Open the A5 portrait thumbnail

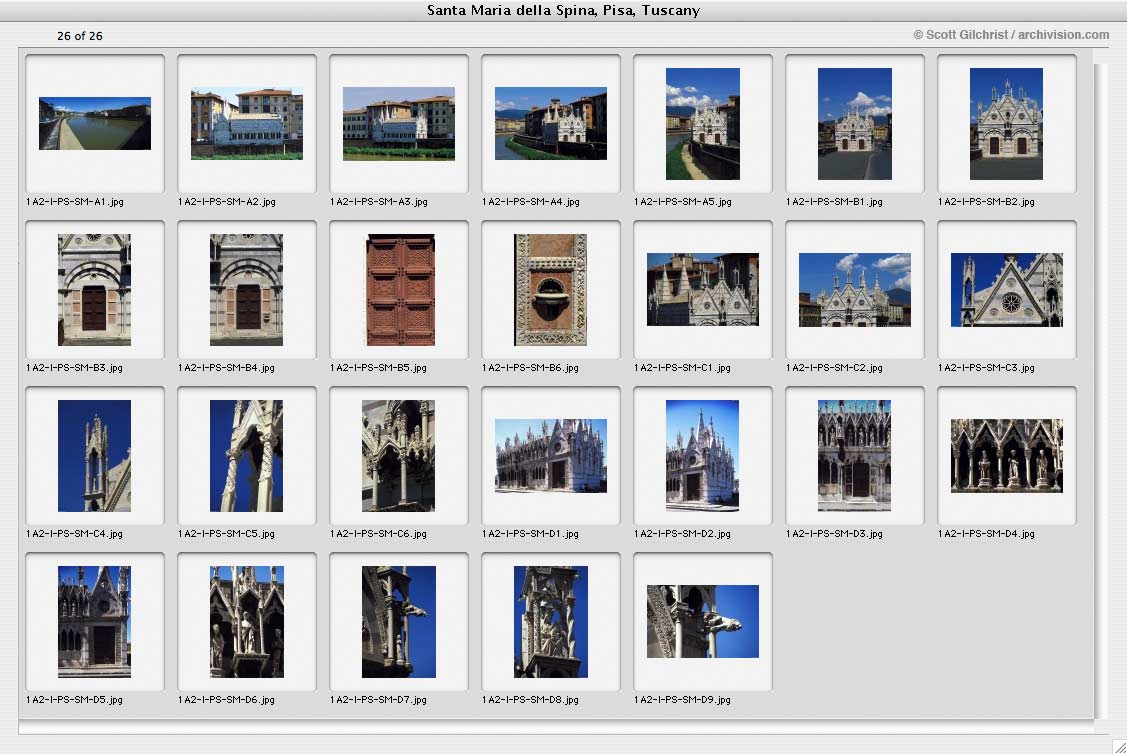click(x=703, y=124)
